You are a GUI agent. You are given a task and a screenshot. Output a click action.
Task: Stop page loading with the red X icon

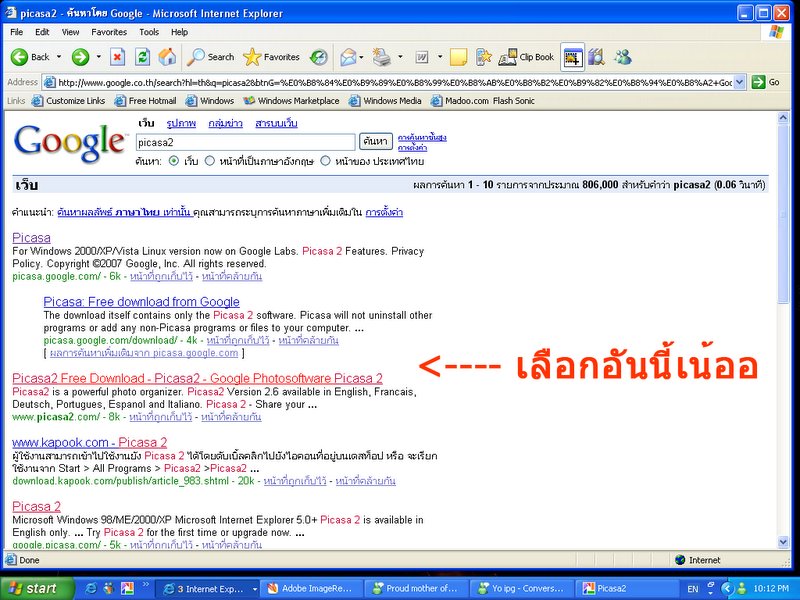pos(117,57)
